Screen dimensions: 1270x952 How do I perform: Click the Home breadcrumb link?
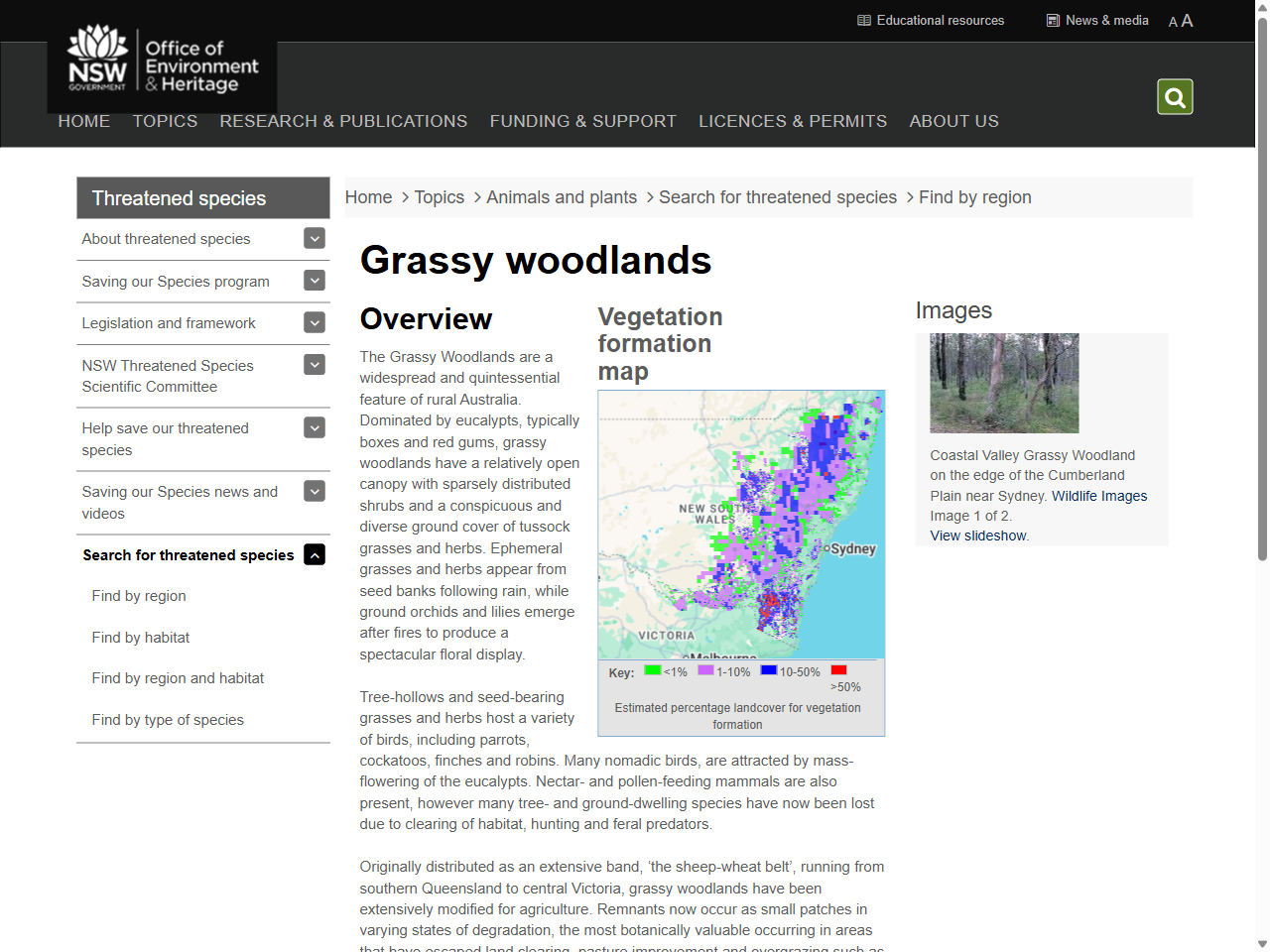tap(368, 196)
